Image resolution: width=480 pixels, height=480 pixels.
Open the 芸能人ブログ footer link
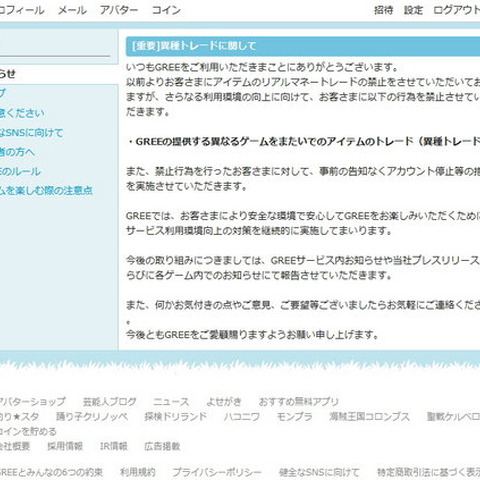click(x=110, y=402)
